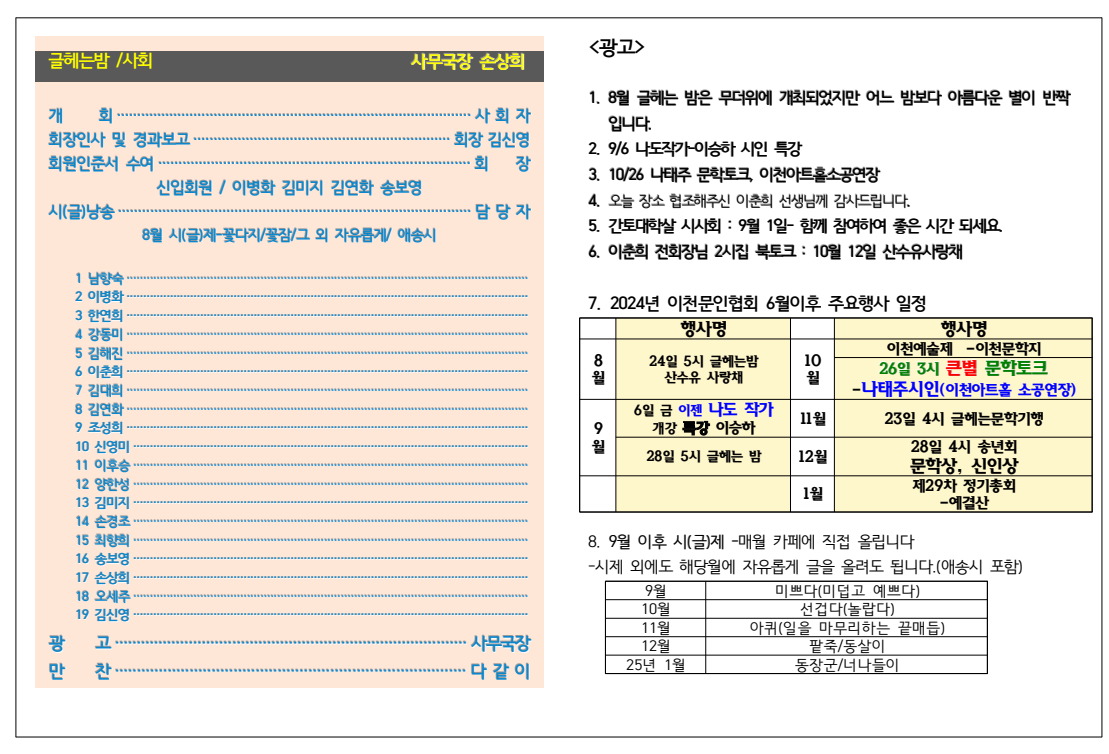This screenshot has height=754, width=1109.
Task: Select topic cell '선겁다(놀랍다)'
Action: point(847,609)
